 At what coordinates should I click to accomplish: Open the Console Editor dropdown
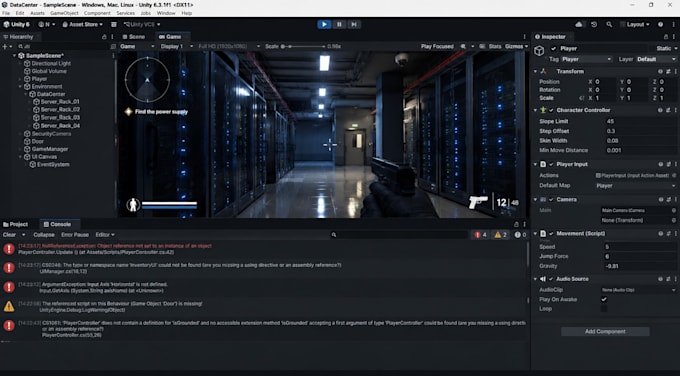[x=105, y=235]
